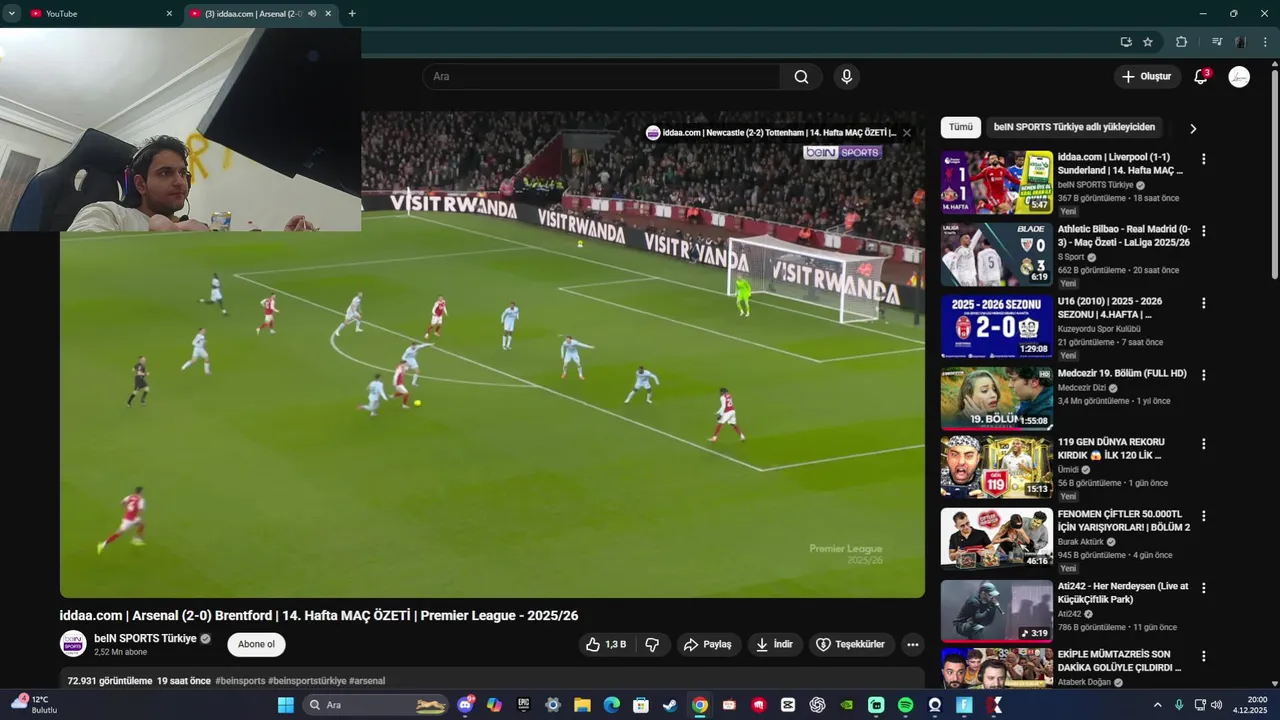Open the U16 (2010) 2-0 video thumbnail

[x=997, y=326]
